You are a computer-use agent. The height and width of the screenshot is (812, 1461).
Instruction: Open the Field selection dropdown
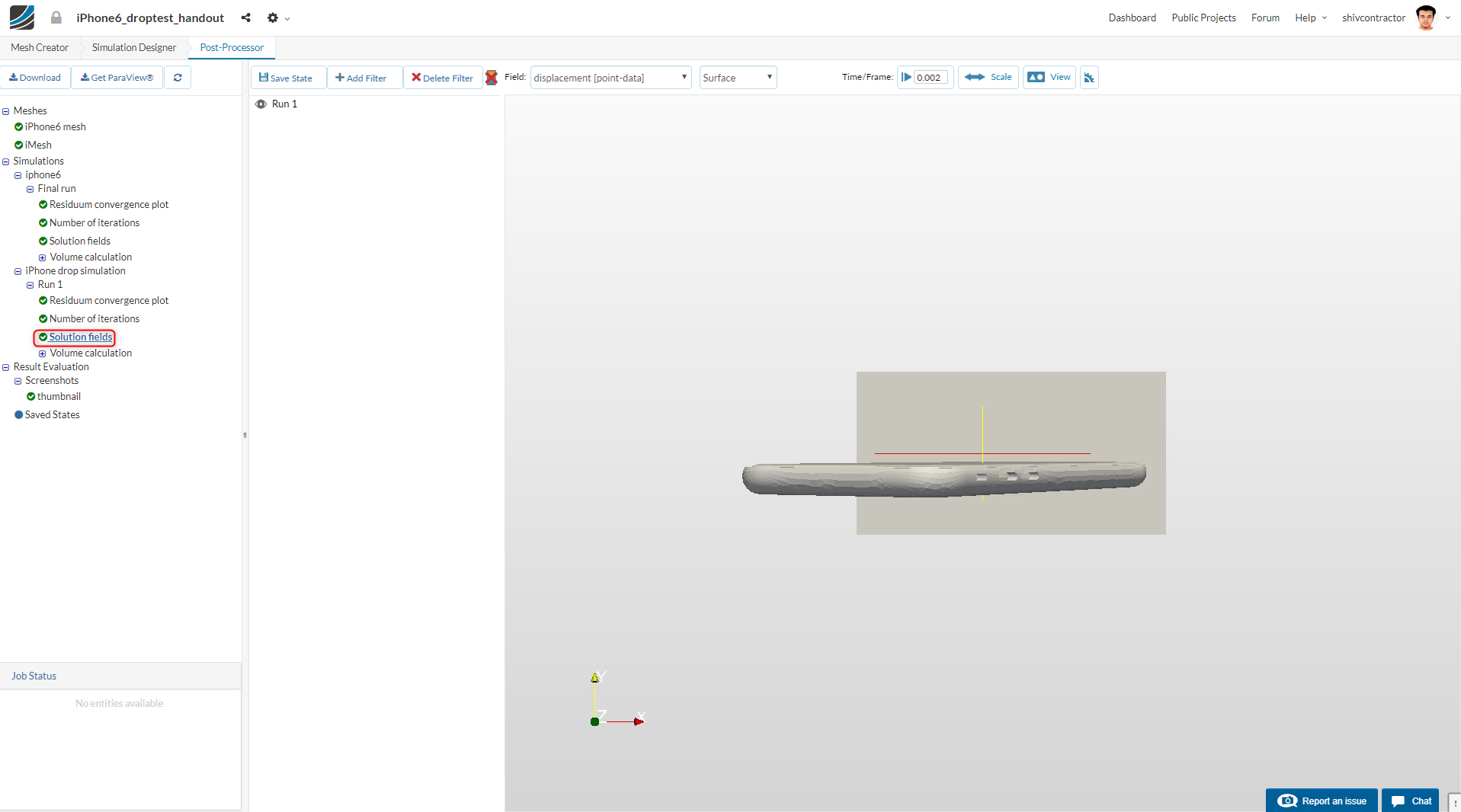click(x=610, y=78)
